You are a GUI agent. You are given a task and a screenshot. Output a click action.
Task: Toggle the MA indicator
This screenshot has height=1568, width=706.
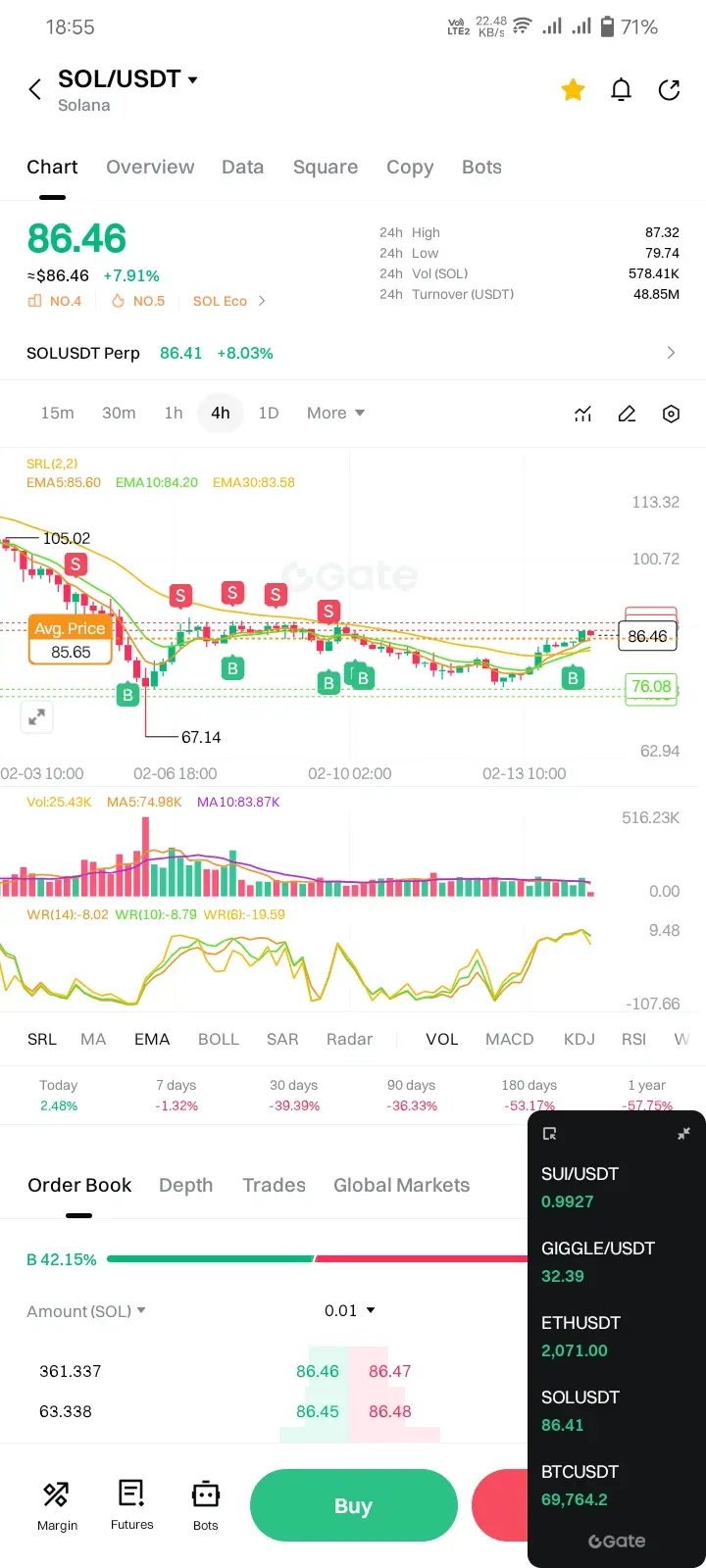[x=93, y=1039]
